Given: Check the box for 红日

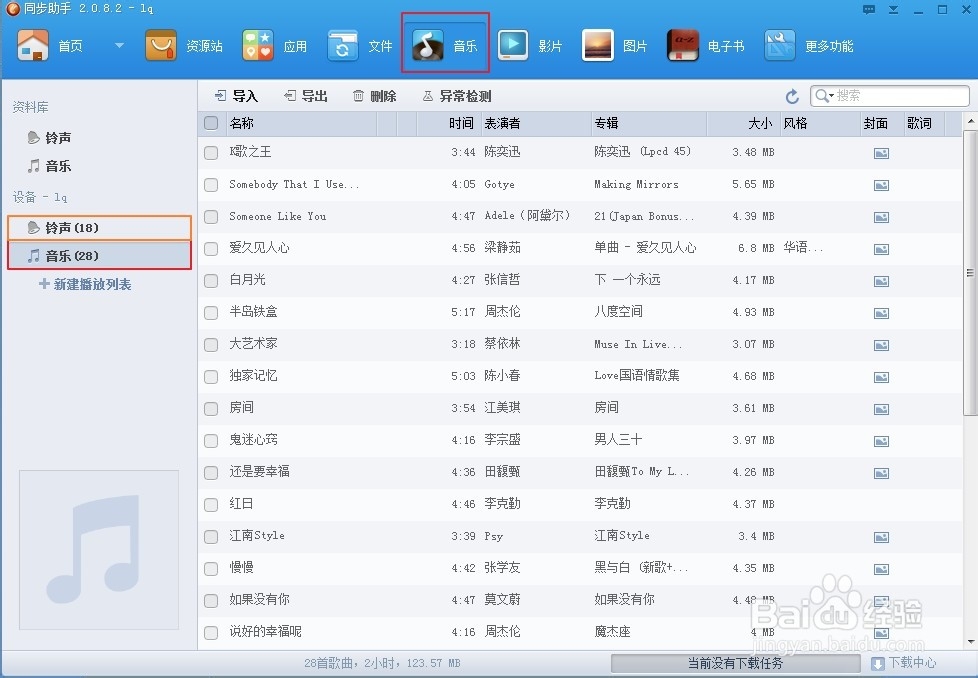Looking at the screenshot, I should (x=211, y=505).
